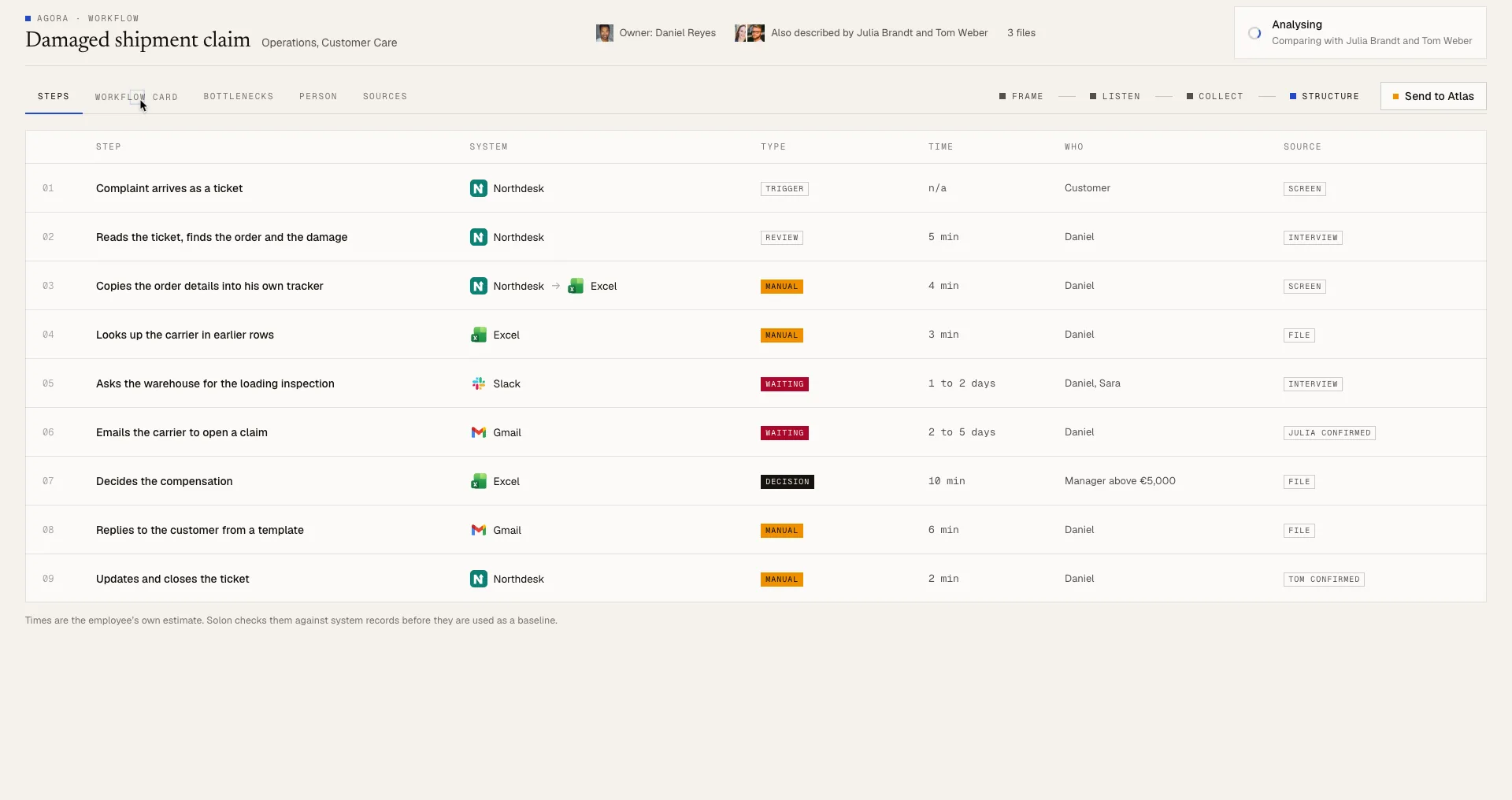Click Northdesk icon in Updates and closes row
Viewport: 1512px width, 800px height.
point(478,579)
